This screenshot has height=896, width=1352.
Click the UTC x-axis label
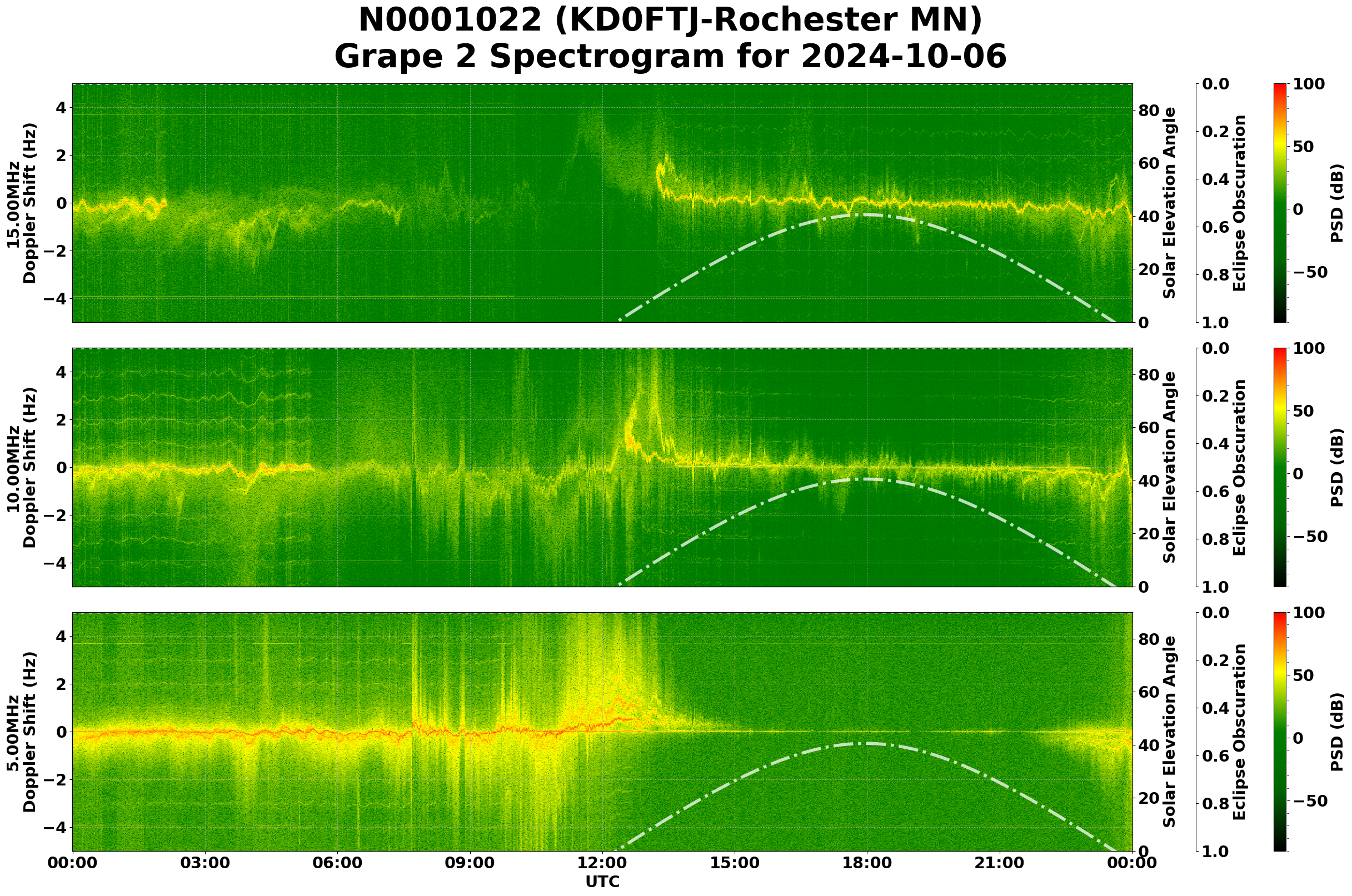[602, 882]
